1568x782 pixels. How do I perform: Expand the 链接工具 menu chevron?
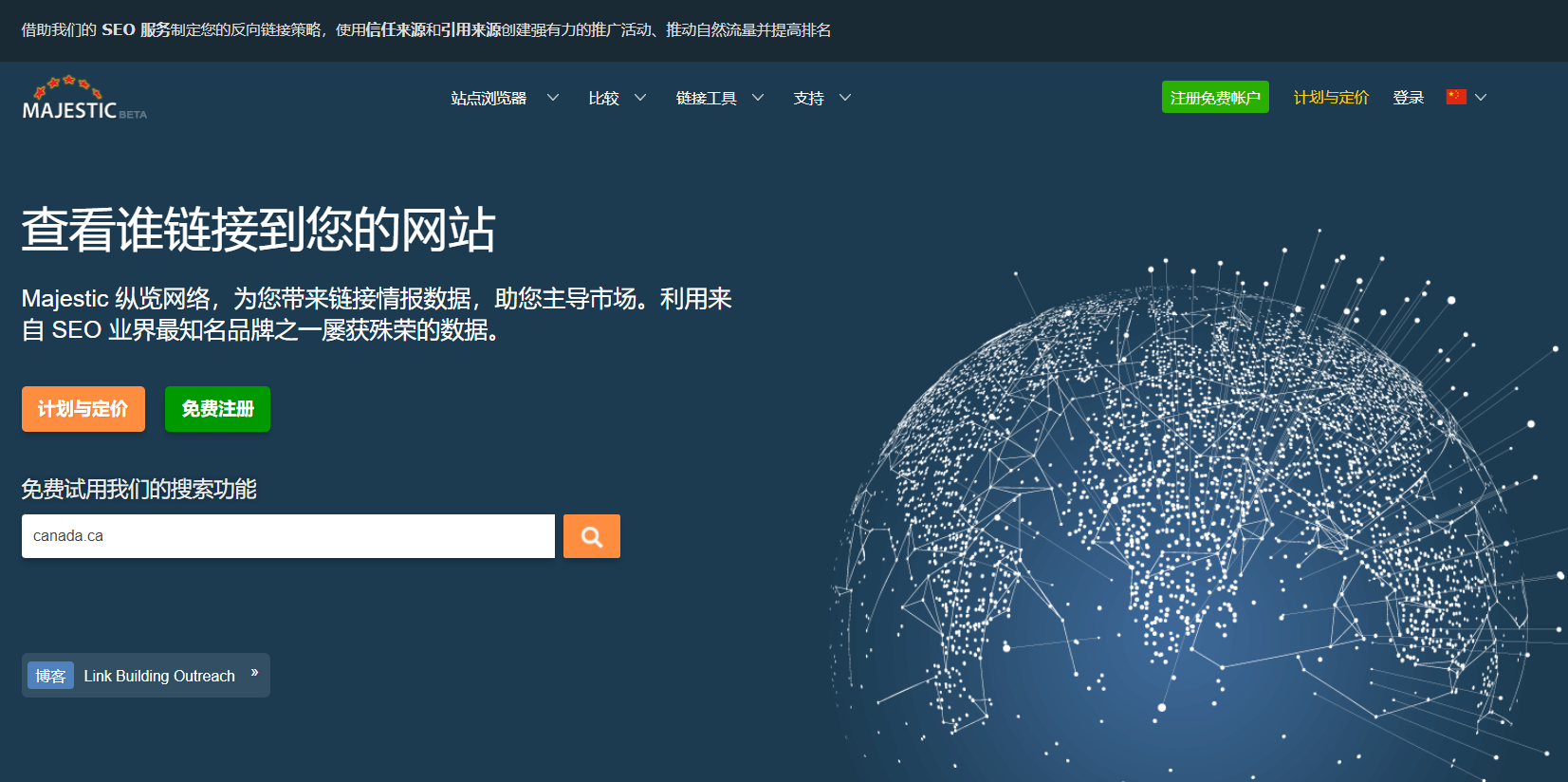[758, 98]
